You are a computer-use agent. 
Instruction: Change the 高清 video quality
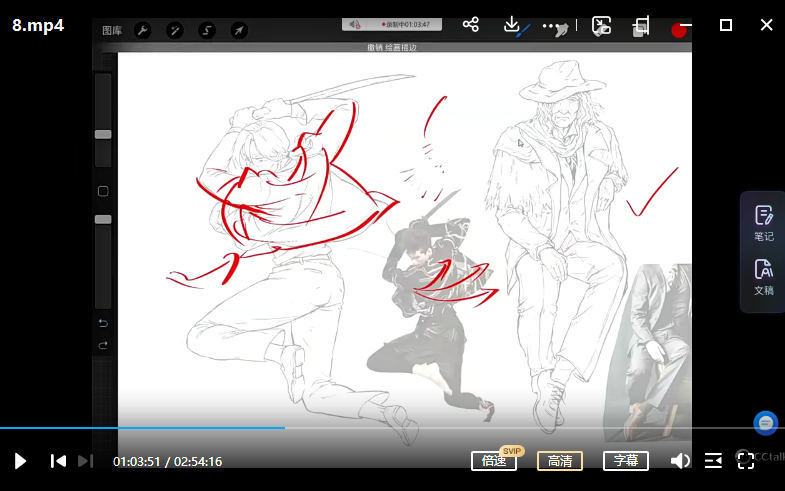[560, 461]
